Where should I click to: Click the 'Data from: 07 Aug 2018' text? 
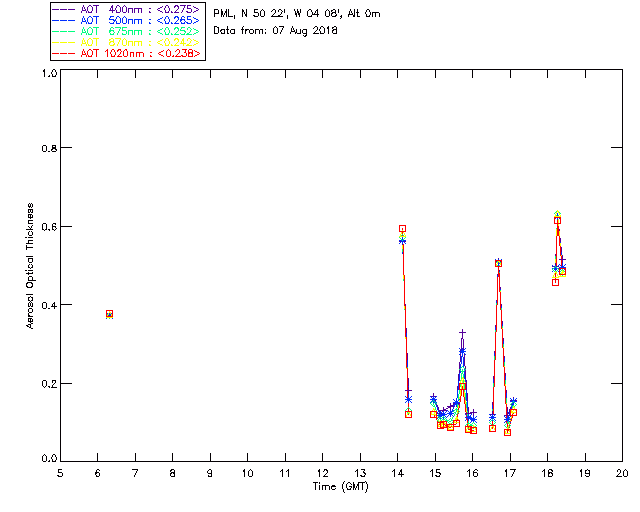pos(276,30)
